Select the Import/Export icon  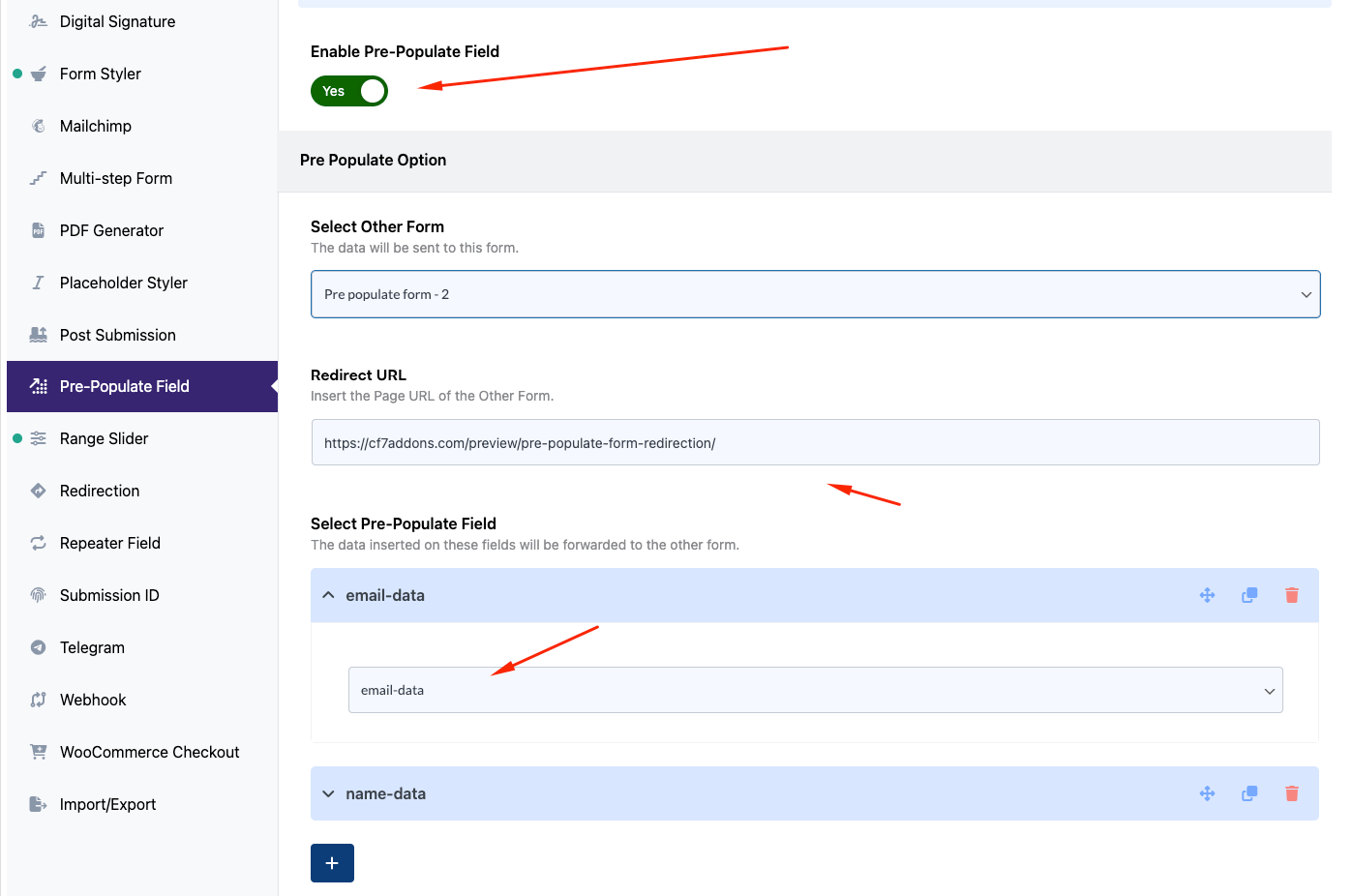[x=37, y=804]
